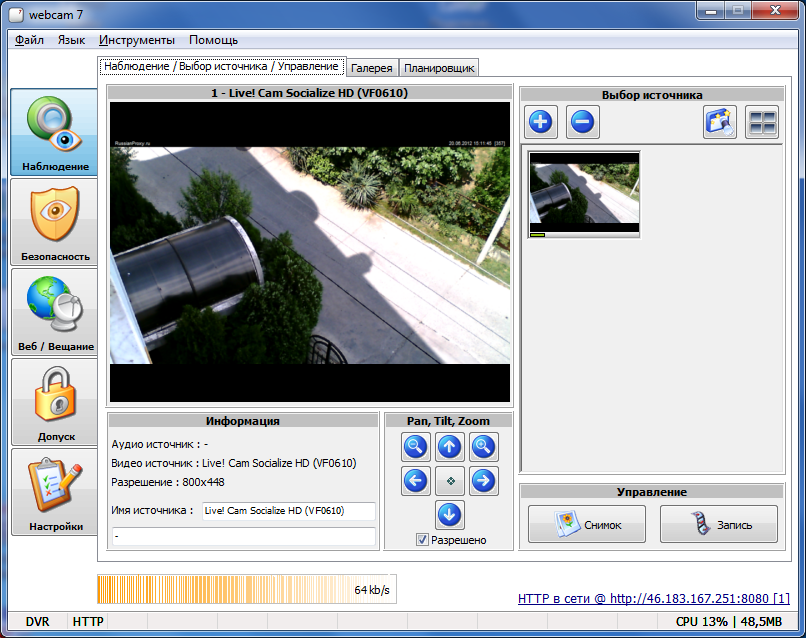806x638 pixels.
Task: Open the Файл menu
Action: tap(29, 40)
